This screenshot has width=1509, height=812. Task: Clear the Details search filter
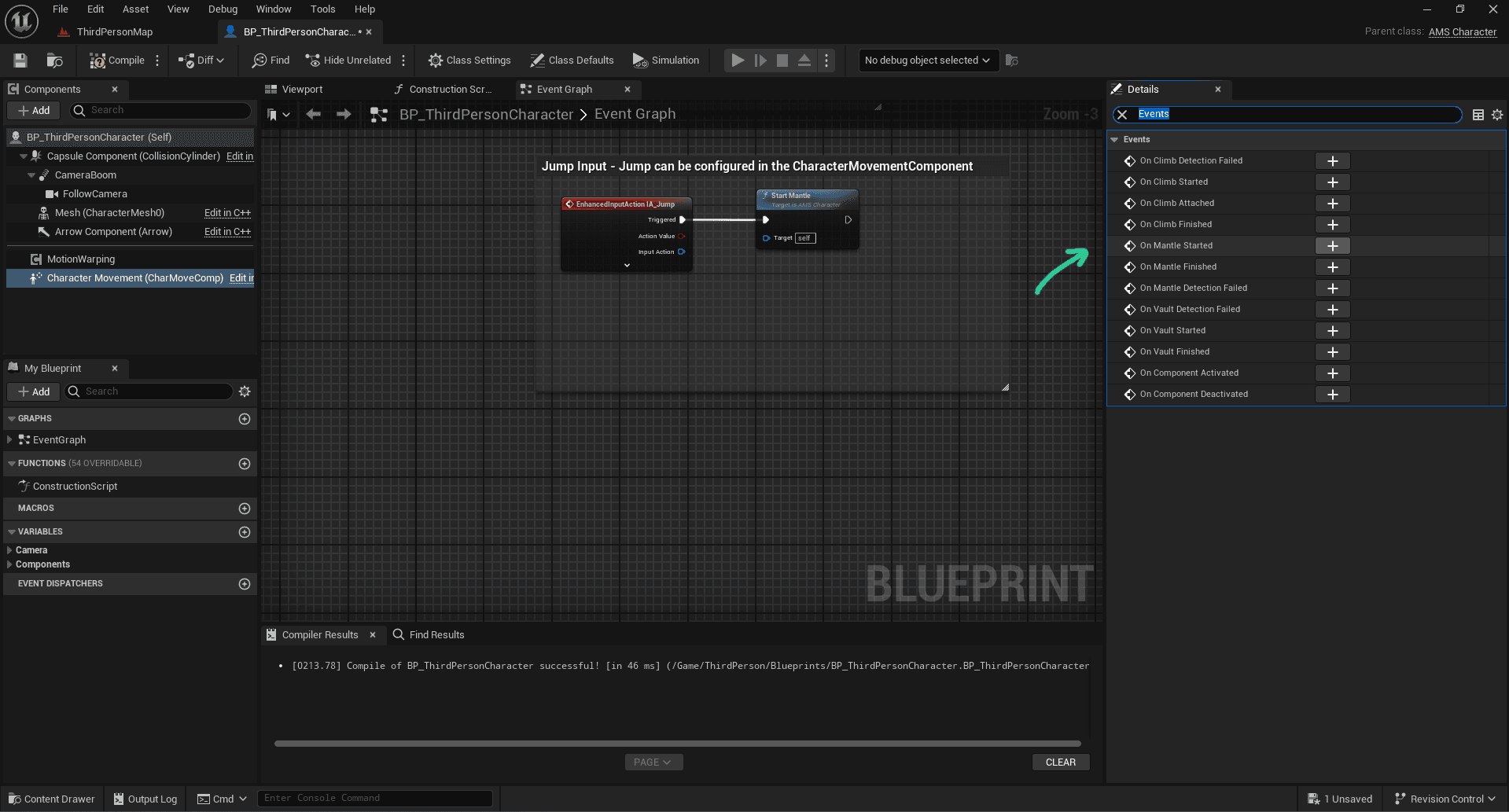[1123, 115]
